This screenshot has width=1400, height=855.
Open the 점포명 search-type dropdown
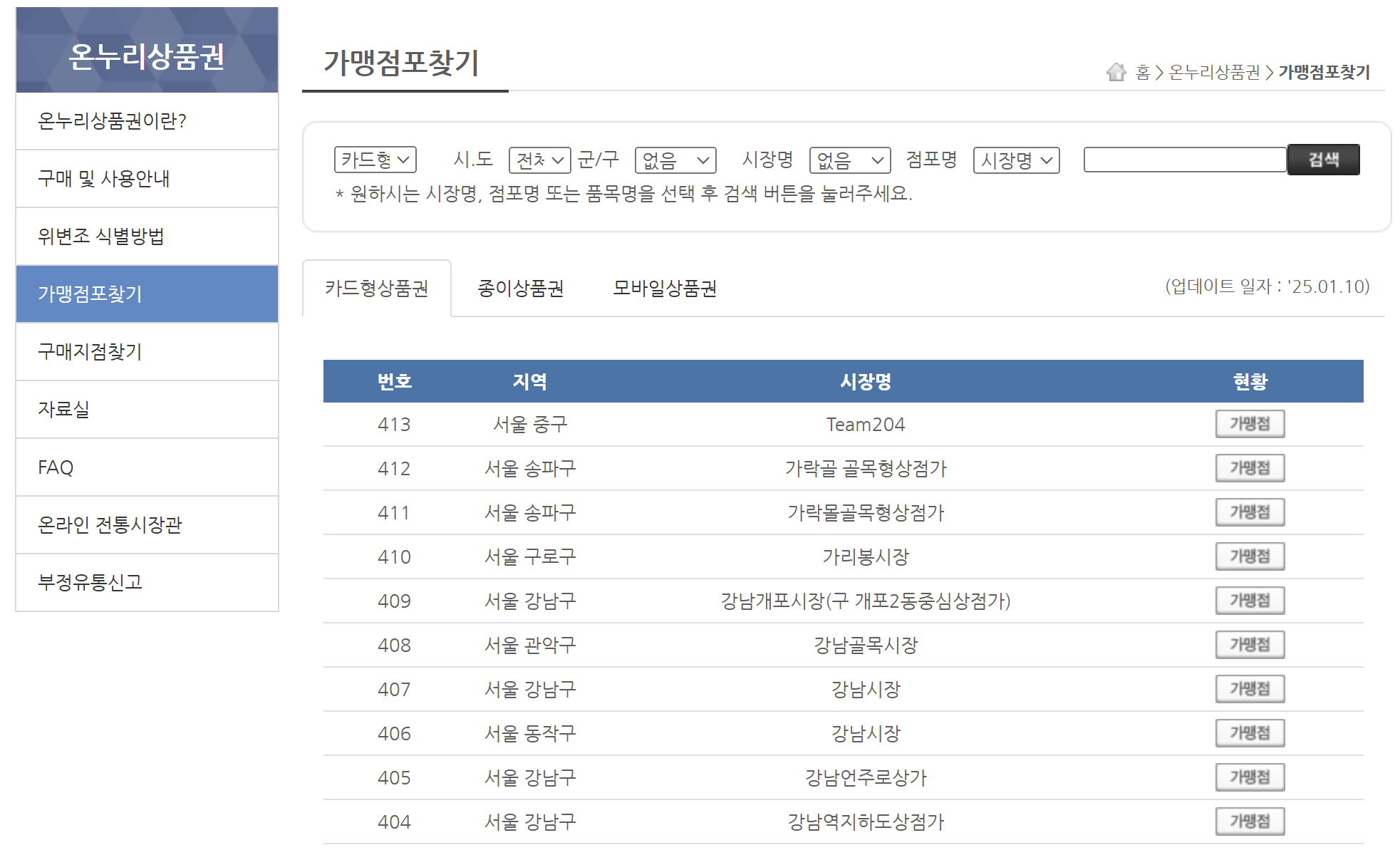tap(1016, 160)
